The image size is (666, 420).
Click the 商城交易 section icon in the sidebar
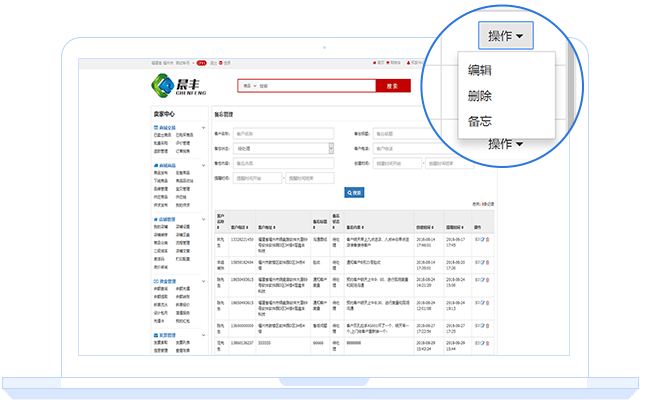pos(155,128)
